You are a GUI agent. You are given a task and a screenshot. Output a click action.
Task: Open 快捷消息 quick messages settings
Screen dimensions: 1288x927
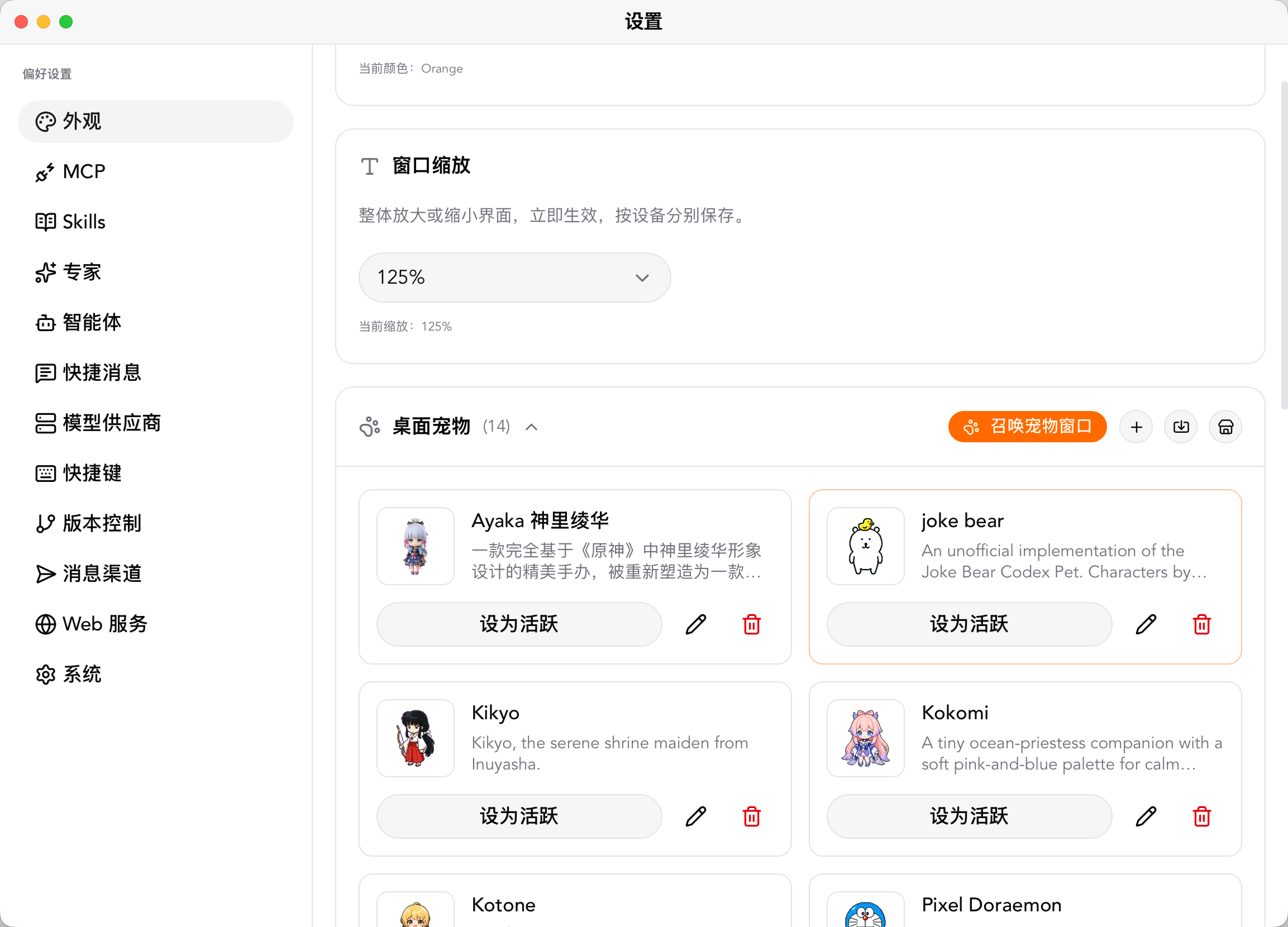coord(156,373)
